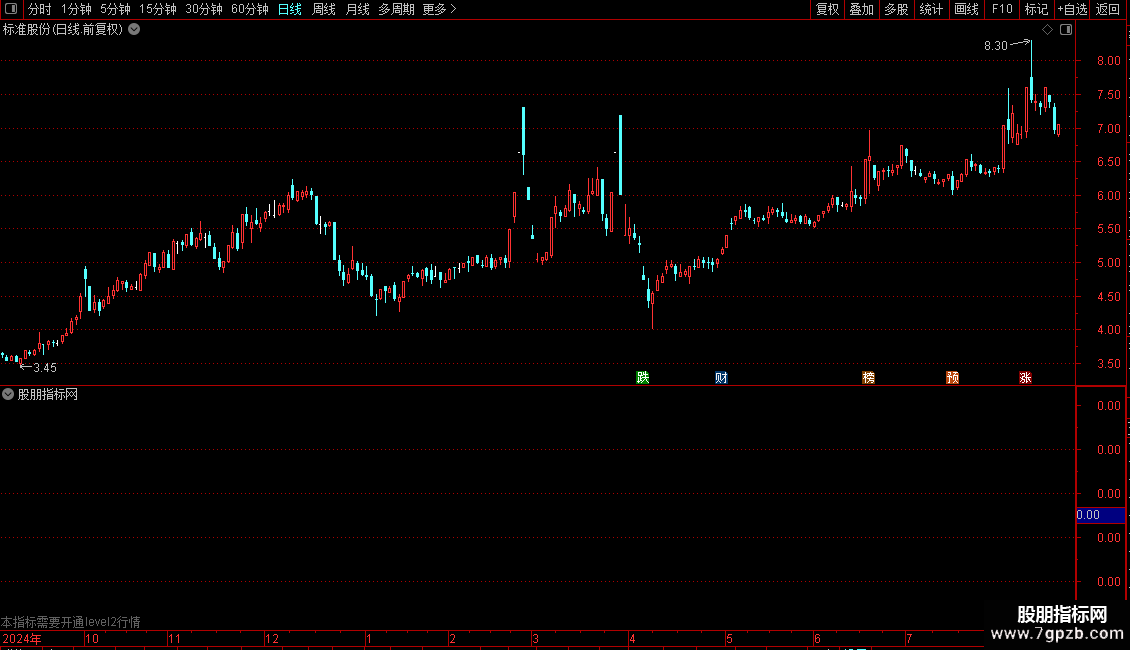
Task: Click the 3.45 low price label
Action: click(x=45, y=368)
